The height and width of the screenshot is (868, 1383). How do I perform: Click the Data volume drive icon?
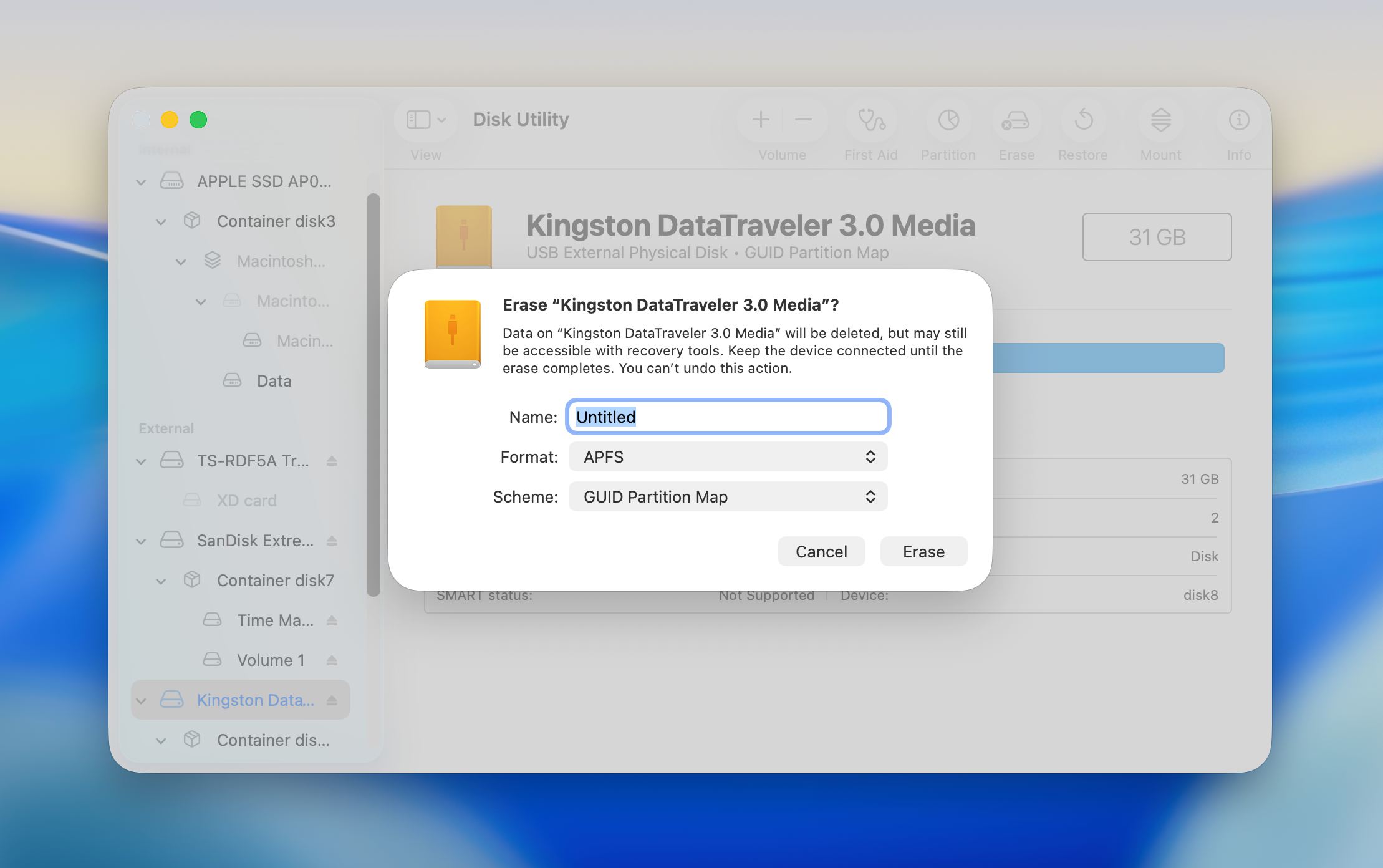(232, 380)
